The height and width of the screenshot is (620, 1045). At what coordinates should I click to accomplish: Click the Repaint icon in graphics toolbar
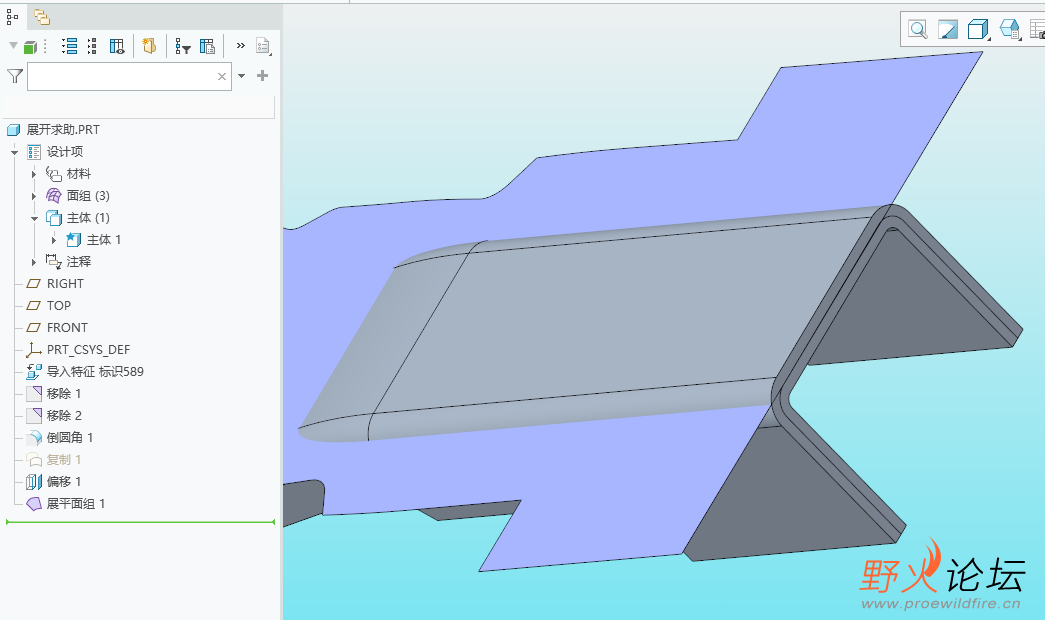(947, 29)
